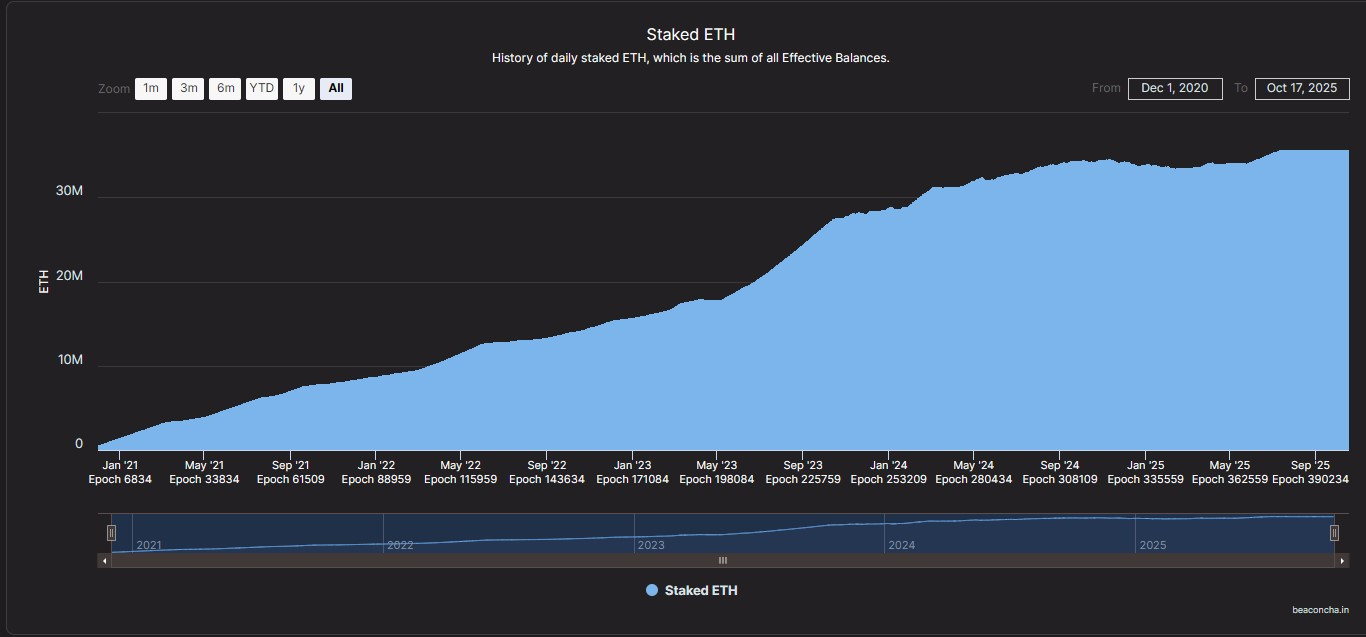Select the All zoom button

[336, 88]
